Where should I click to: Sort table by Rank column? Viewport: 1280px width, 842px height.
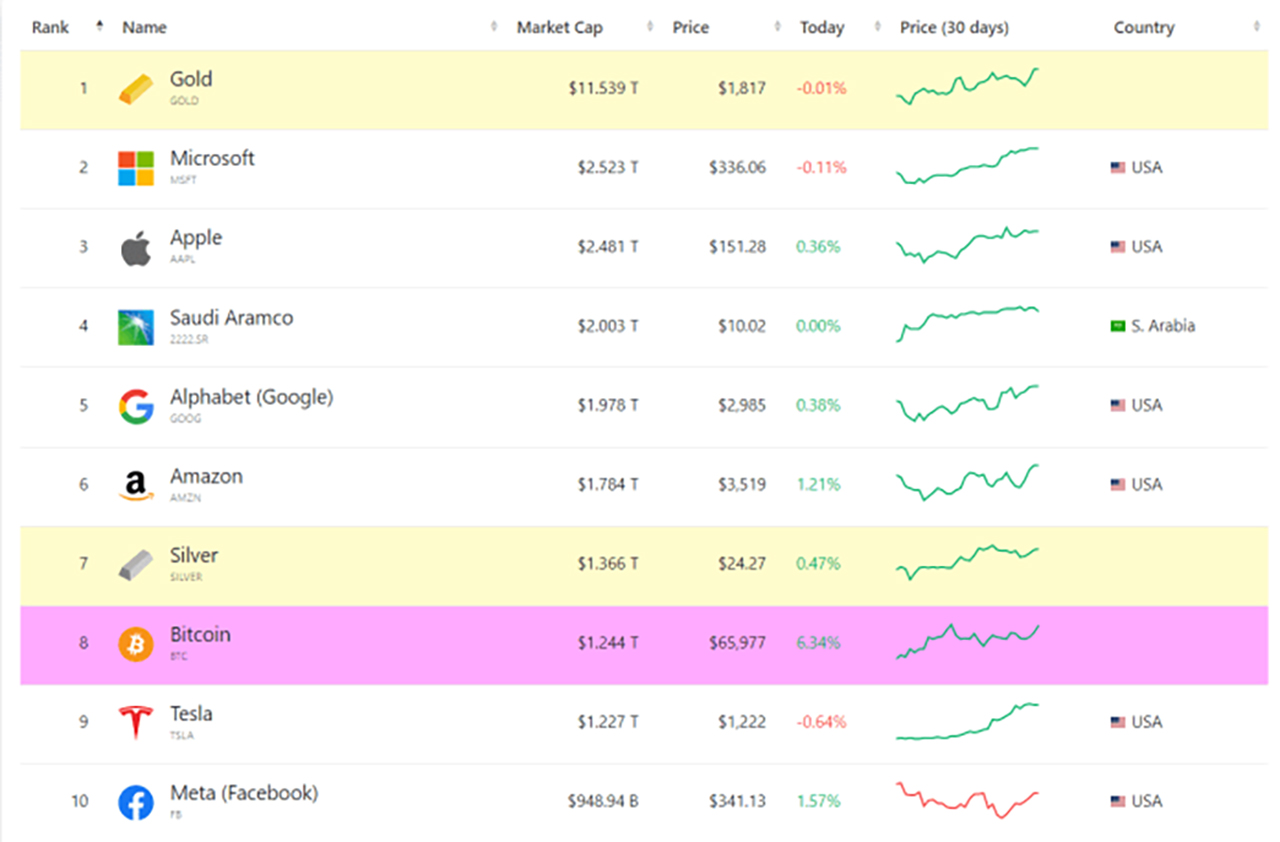[50, 27]
